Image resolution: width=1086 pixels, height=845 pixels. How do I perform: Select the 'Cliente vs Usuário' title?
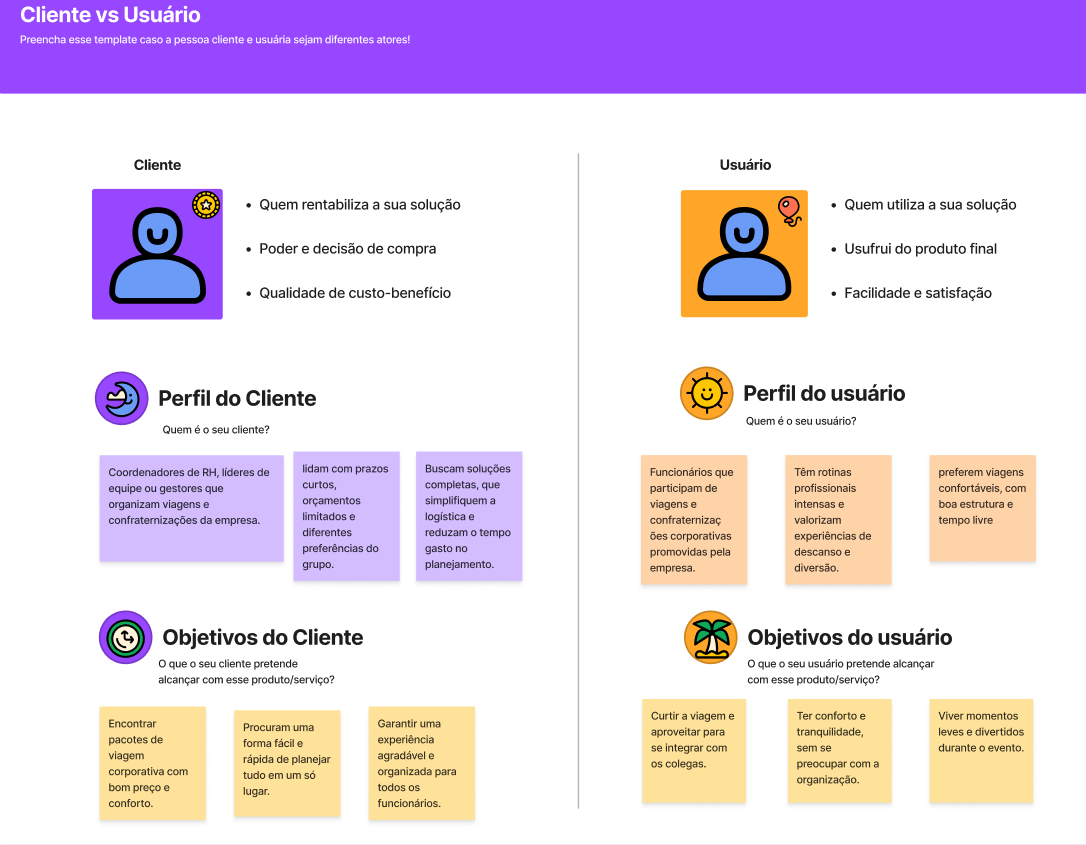pyautogui.click(x=110, y=15)
